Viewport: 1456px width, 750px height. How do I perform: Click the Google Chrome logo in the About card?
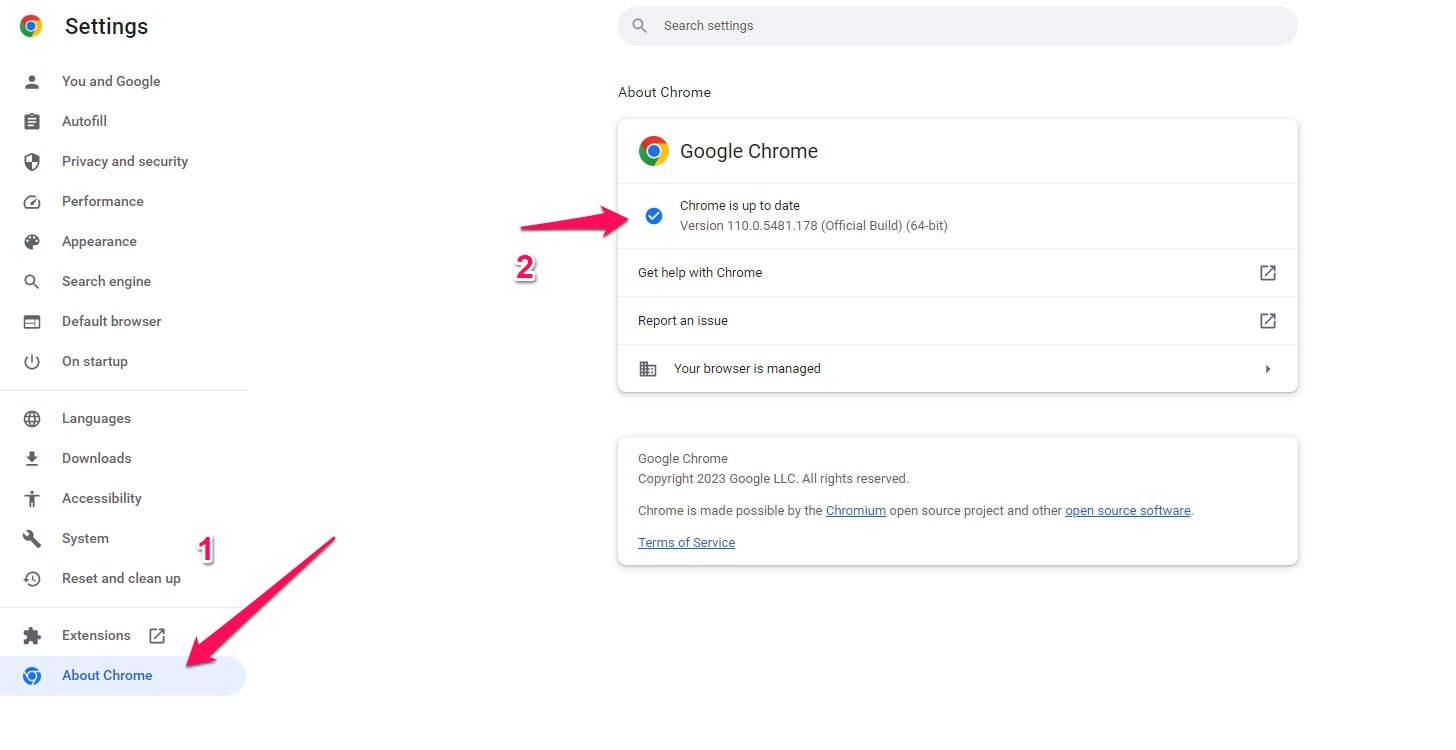tap(653, 151)
